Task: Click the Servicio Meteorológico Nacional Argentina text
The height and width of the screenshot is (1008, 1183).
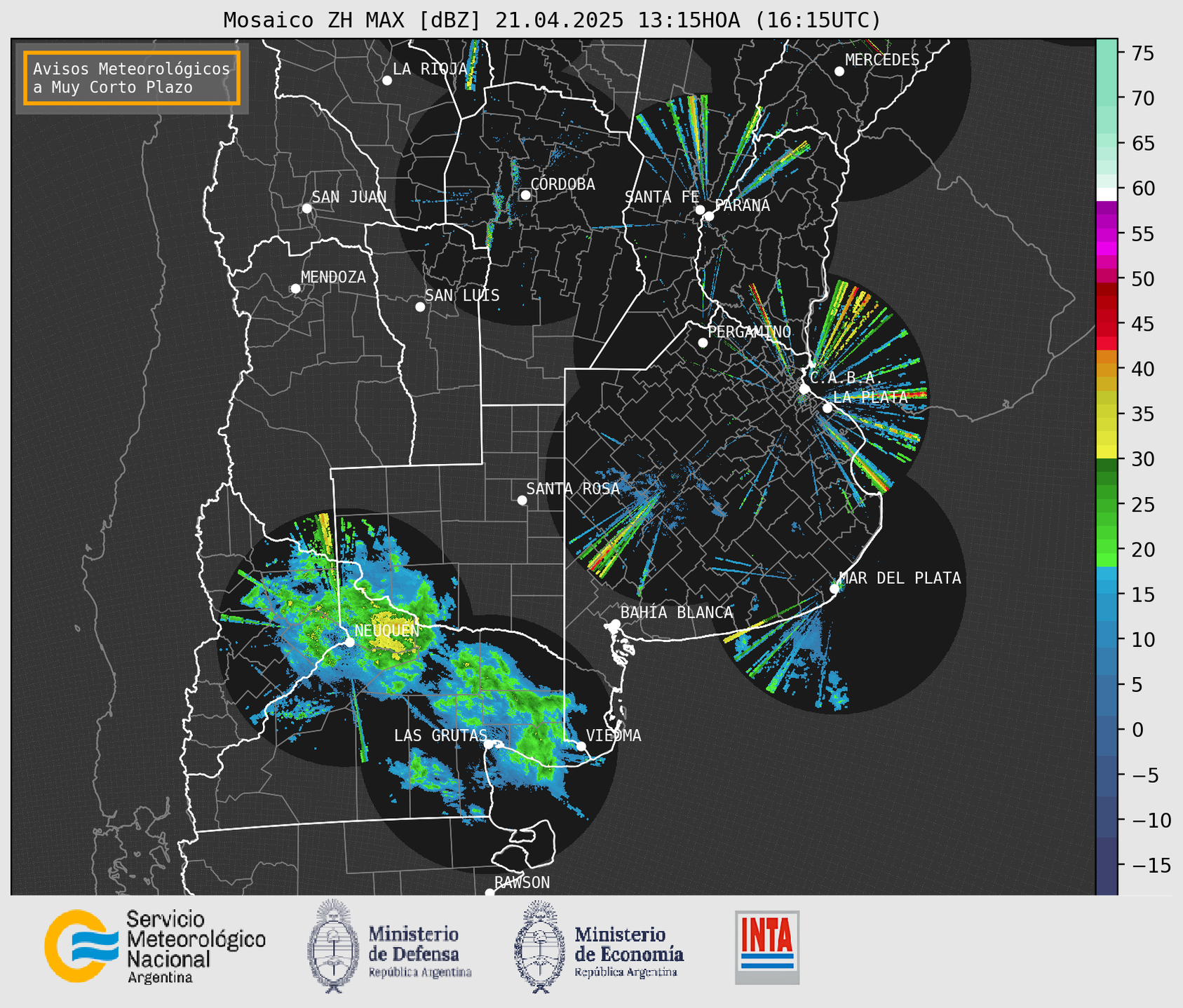Action: pos(196,946)
